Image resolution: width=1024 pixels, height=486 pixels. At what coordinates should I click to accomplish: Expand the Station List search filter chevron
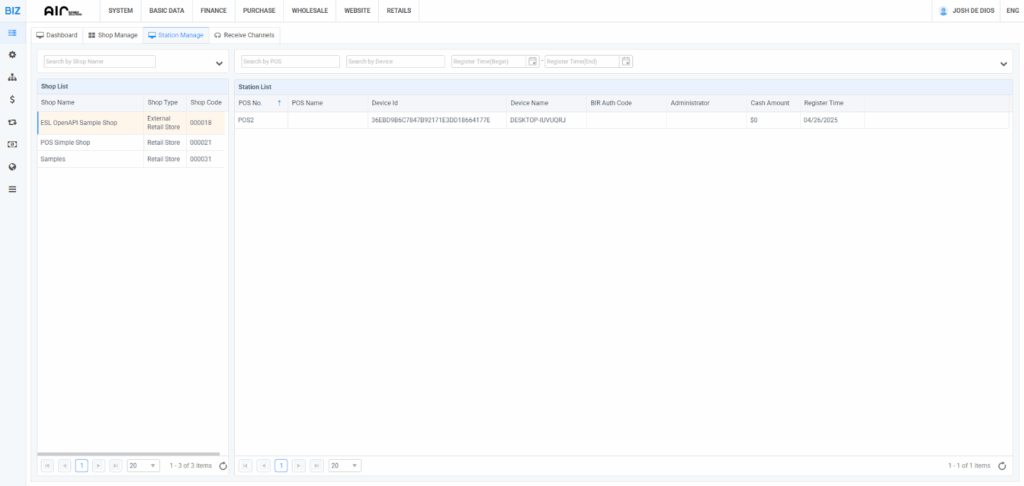(1003, 63)
